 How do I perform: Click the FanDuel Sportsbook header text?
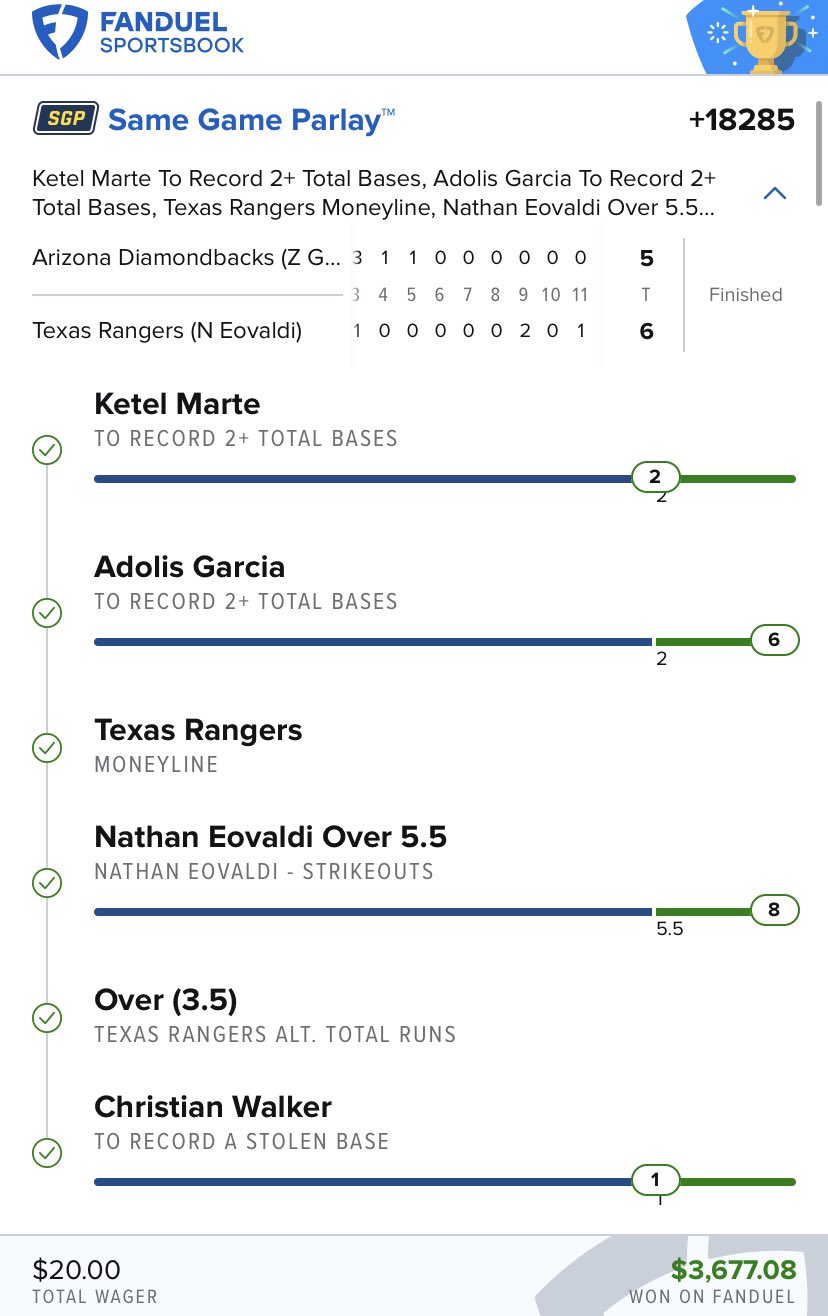point(171,33)
